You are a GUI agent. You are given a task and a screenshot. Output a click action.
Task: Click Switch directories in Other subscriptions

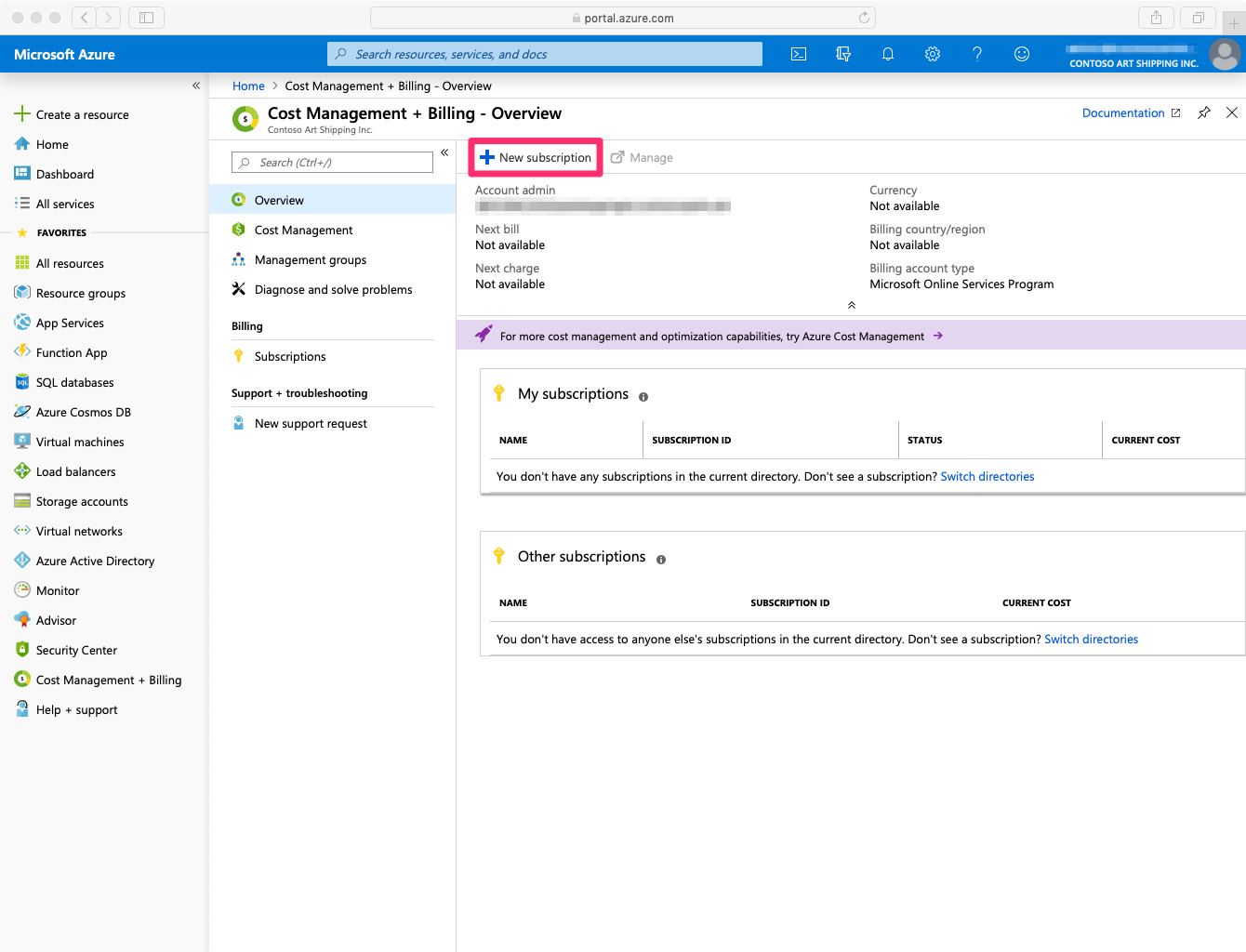click(1091, 639)
